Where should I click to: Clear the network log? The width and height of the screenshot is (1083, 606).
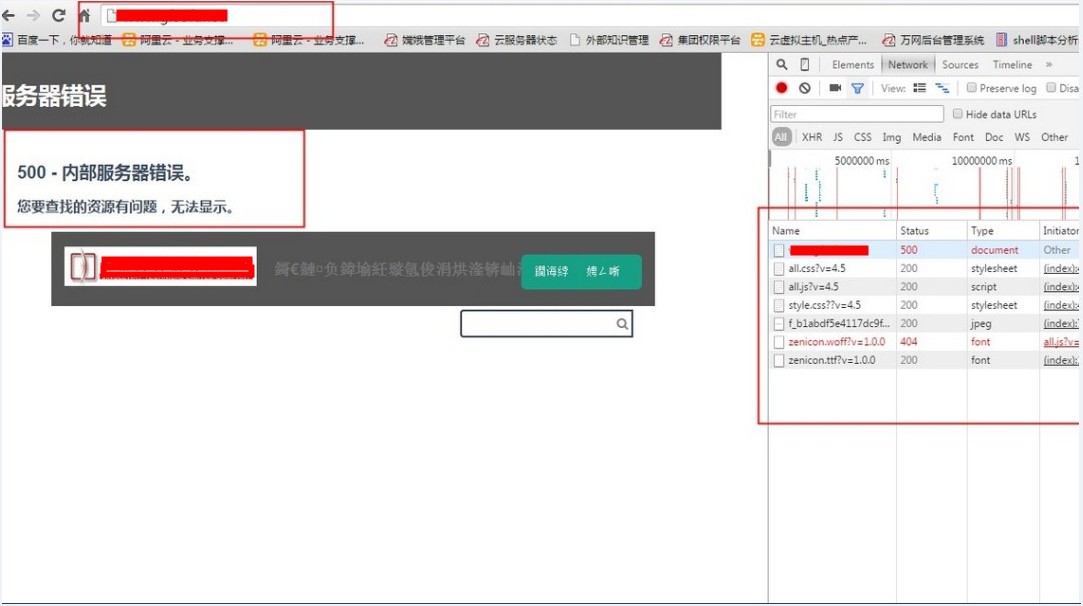pos(805,88)
